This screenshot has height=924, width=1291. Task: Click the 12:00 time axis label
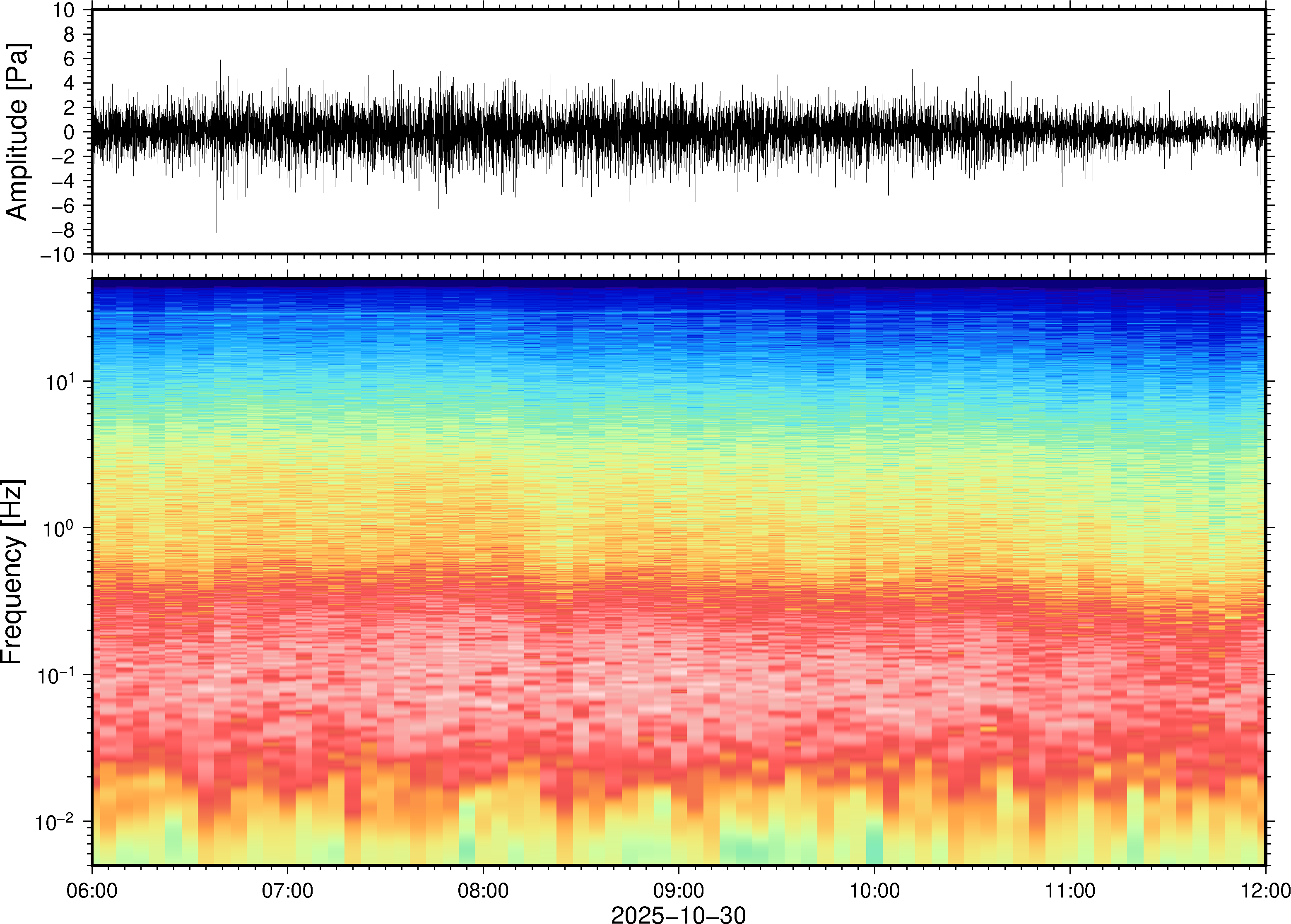[1265, 890]
